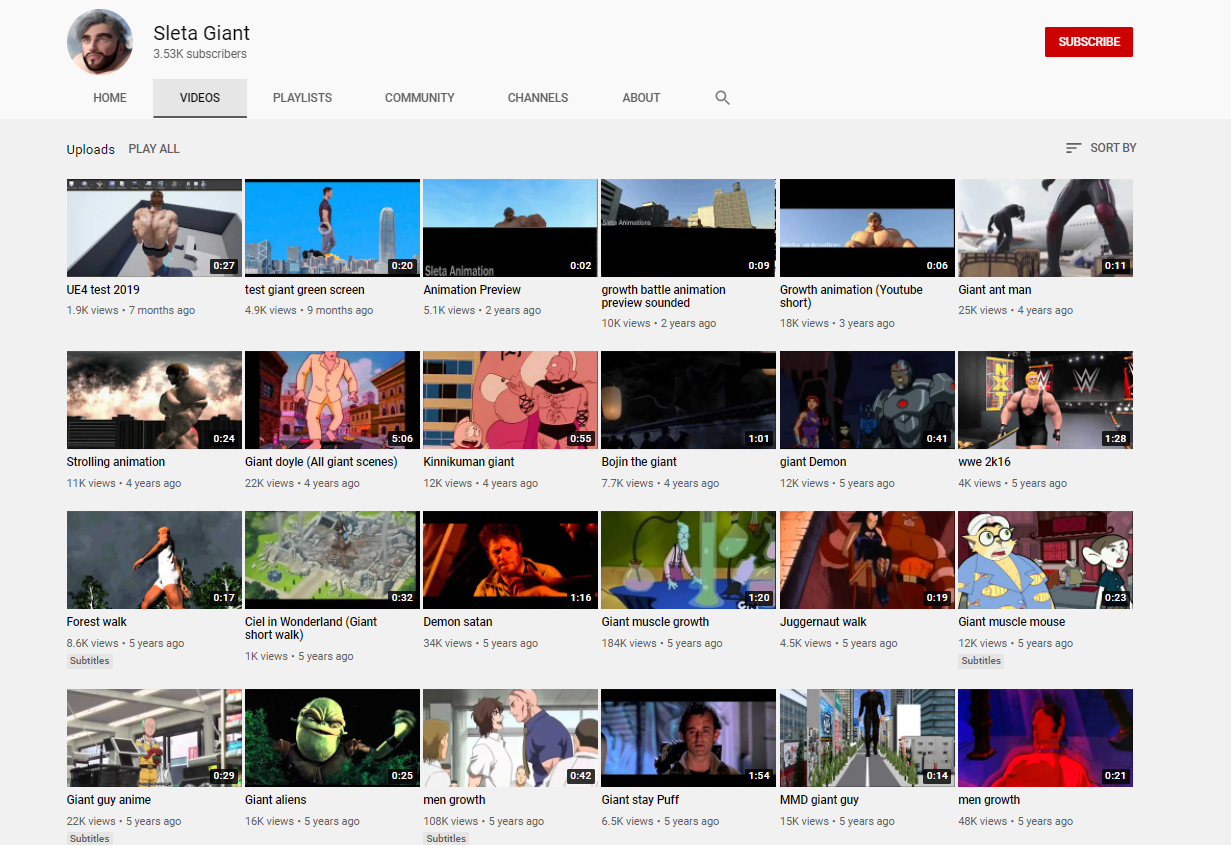Click the Subtitles badge under Forest walk

(x=90, y=661)
